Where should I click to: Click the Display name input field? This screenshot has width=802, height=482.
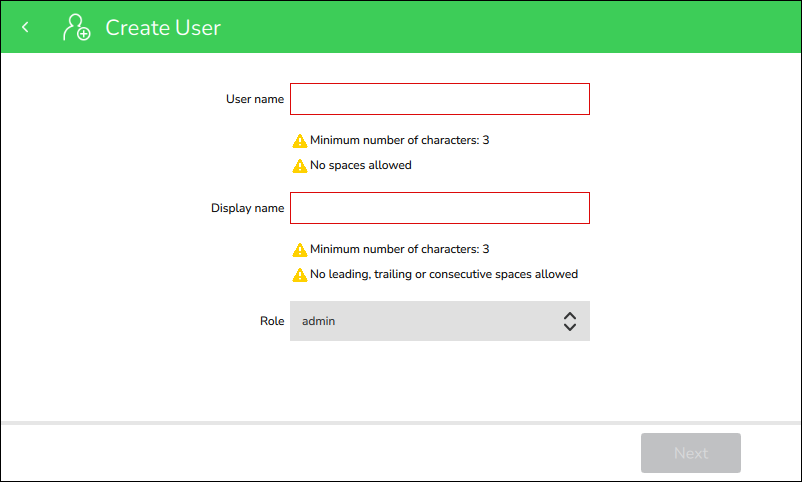point(440,208)
